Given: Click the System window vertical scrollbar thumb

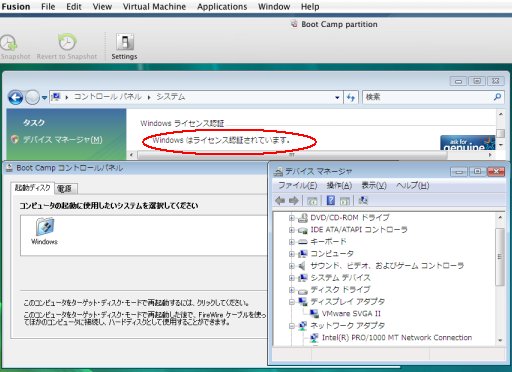Looking at the screenshot, I should coord(500,133).
